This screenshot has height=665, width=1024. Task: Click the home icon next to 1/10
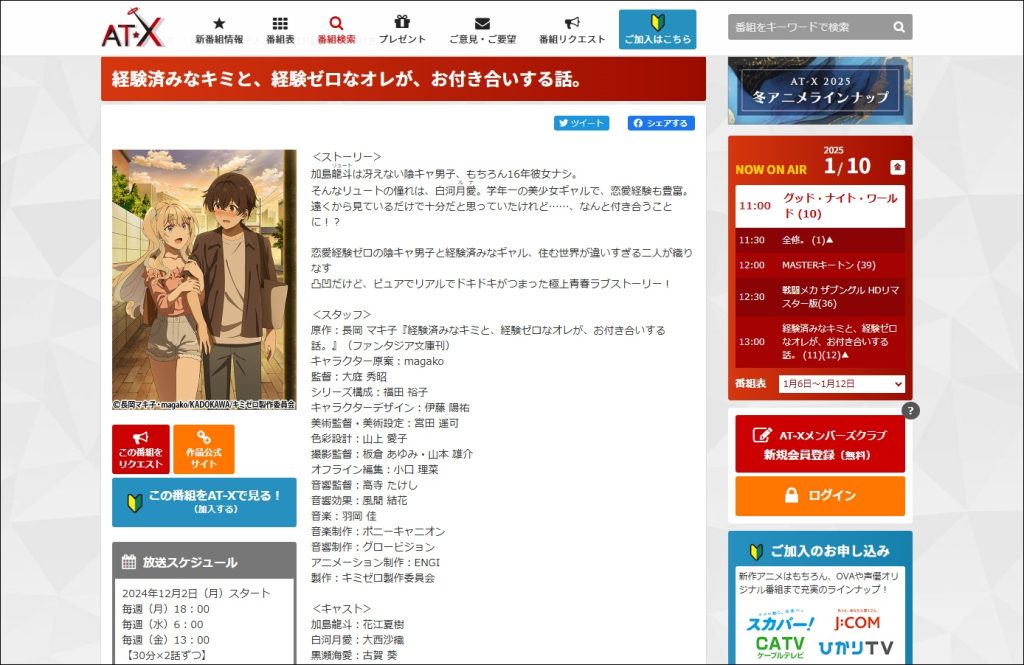click(897, 167)
